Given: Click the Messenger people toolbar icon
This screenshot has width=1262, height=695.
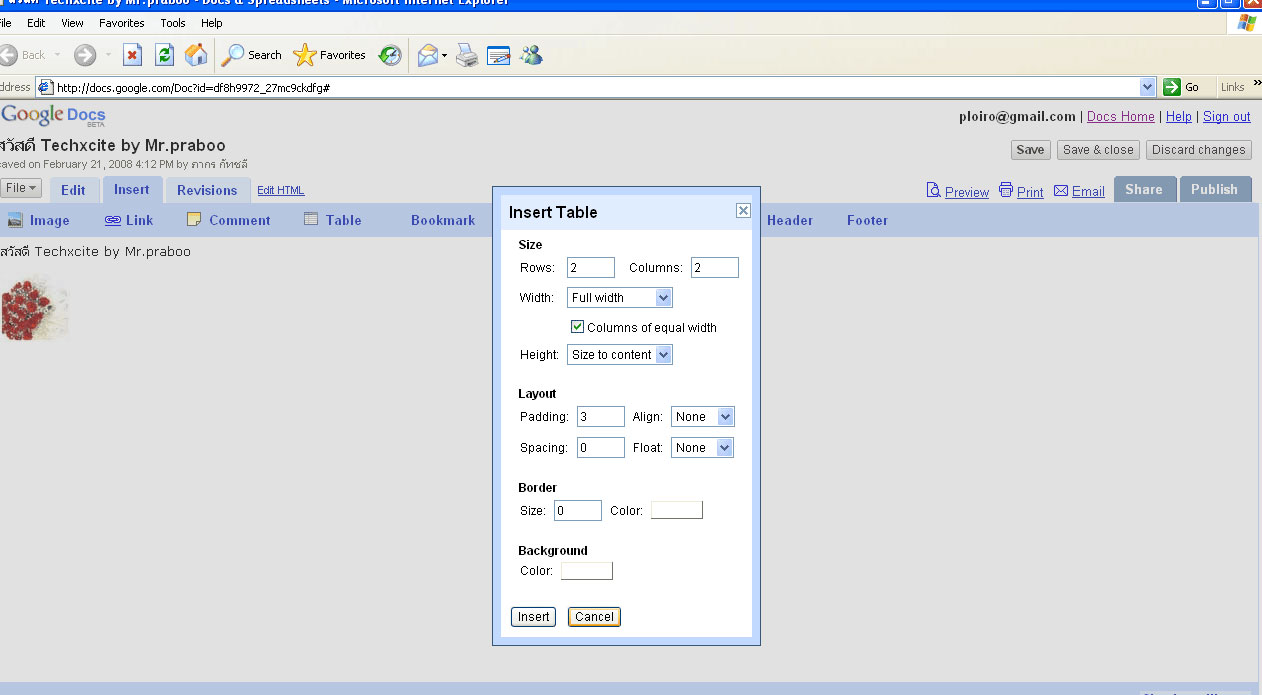Looking at the screenshot, I should (x=531, y=55).
